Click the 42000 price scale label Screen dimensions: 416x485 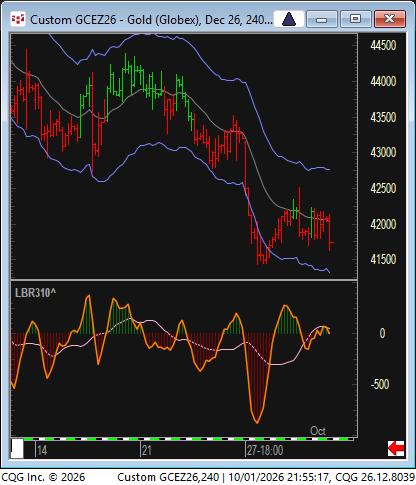tap(383, 224)
